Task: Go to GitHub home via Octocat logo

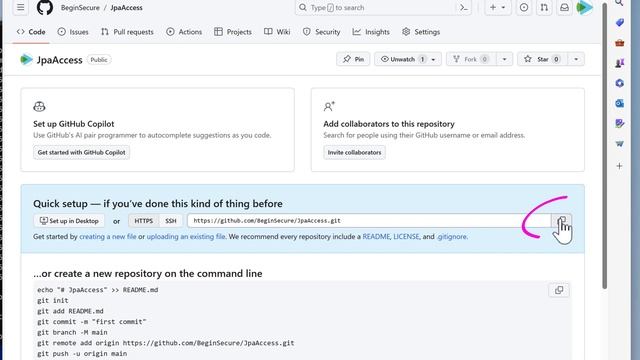Action: (44, 7)
